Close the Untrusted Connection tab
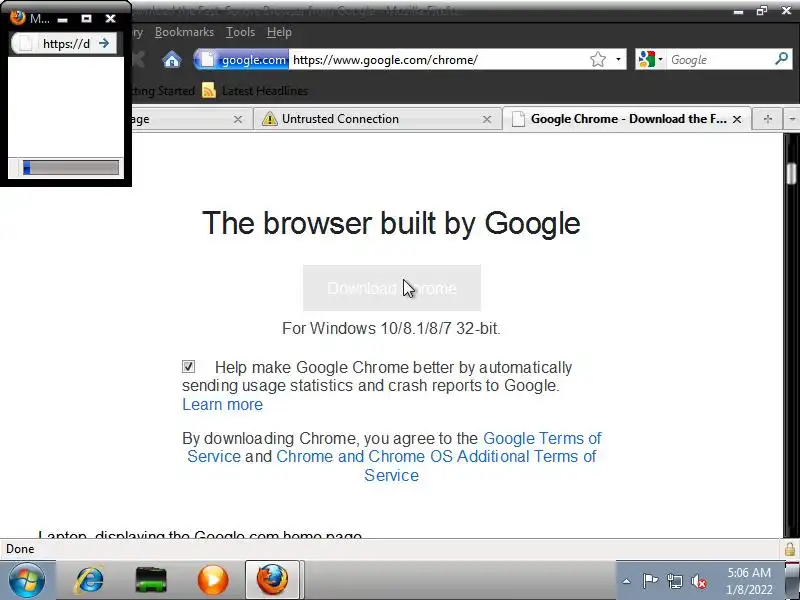 click(x=487, y=119)
